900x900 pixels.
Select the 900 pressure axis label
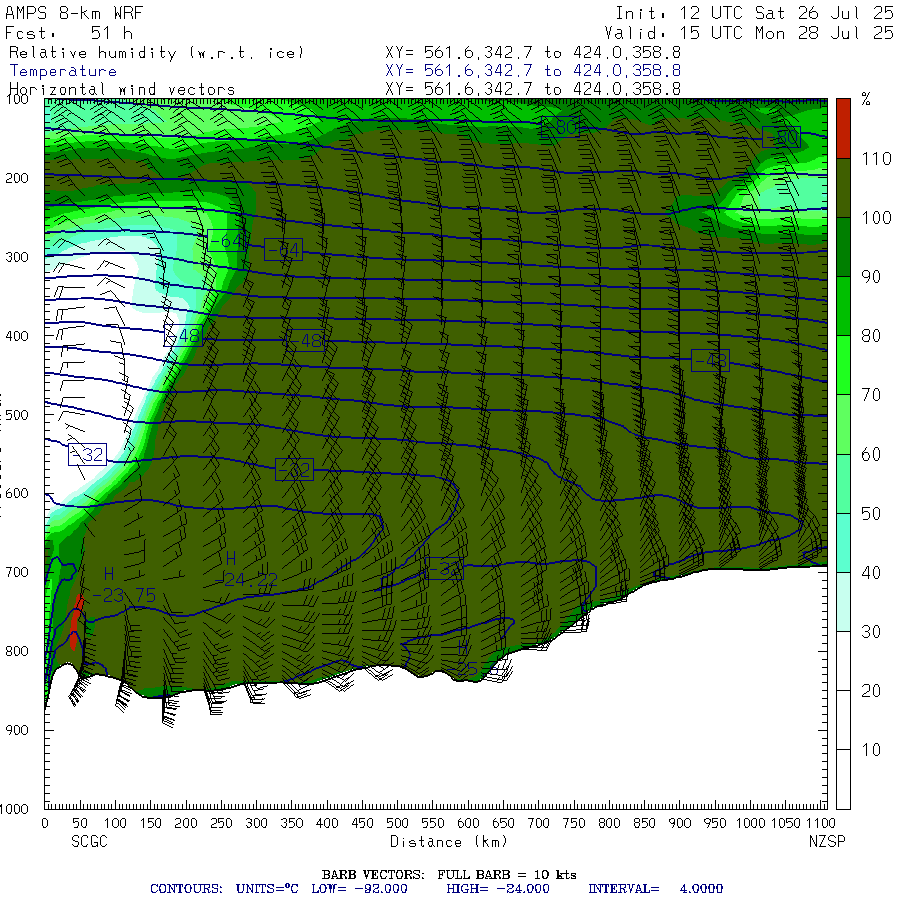pyautogui.click(x=17, y=730)
